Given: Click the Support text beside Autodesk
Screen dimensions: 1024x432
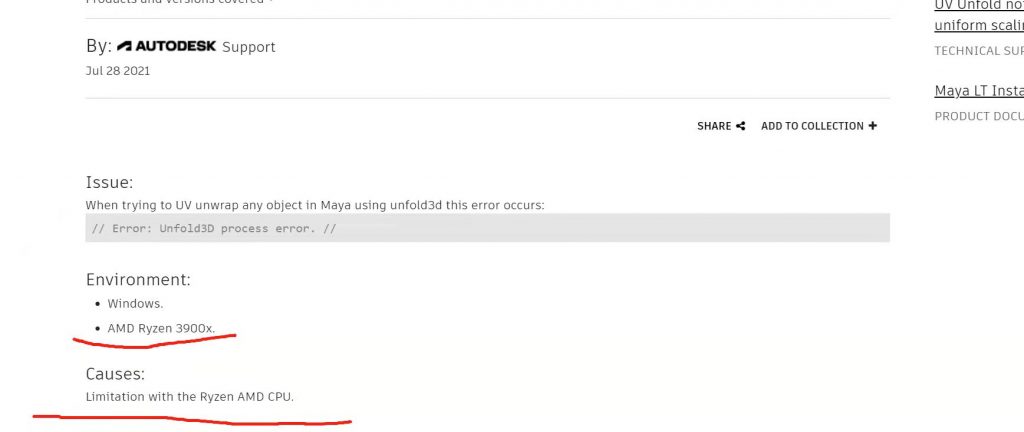Looking at the screenshot, I should pos(248,47).
